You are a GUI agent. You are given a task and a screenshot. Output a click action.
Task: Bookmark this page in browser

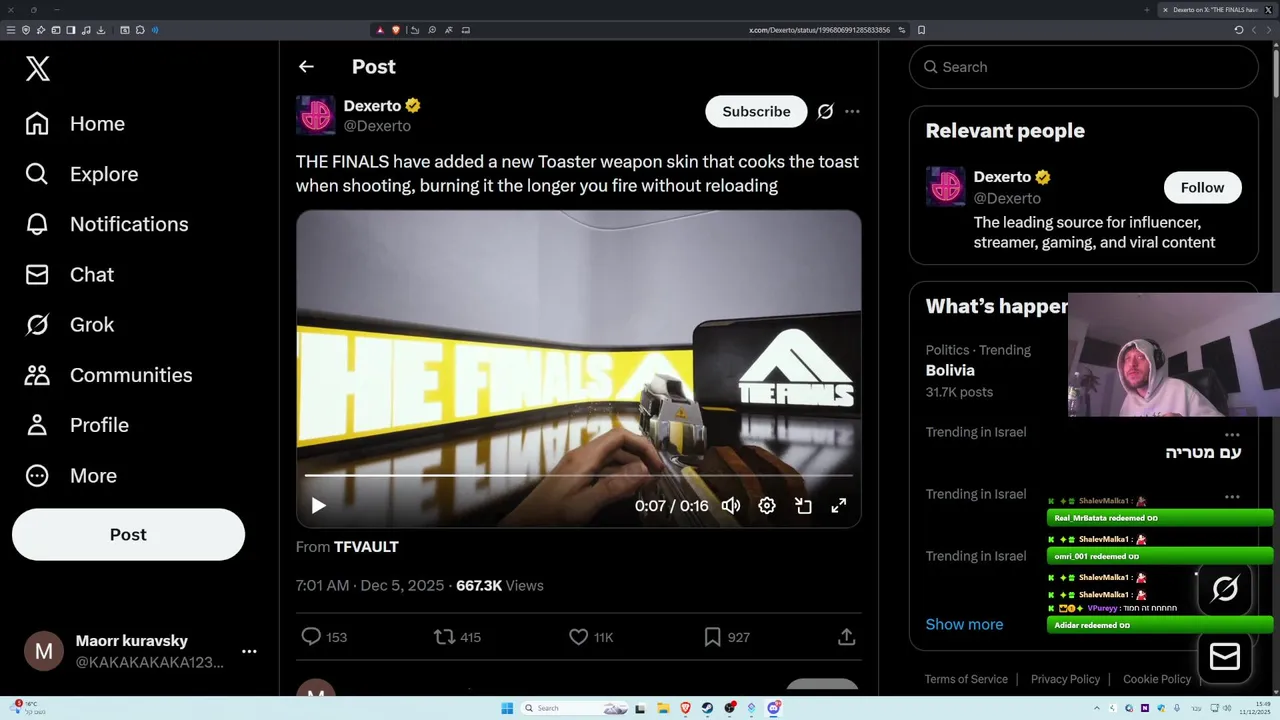(x=921, y=30)
